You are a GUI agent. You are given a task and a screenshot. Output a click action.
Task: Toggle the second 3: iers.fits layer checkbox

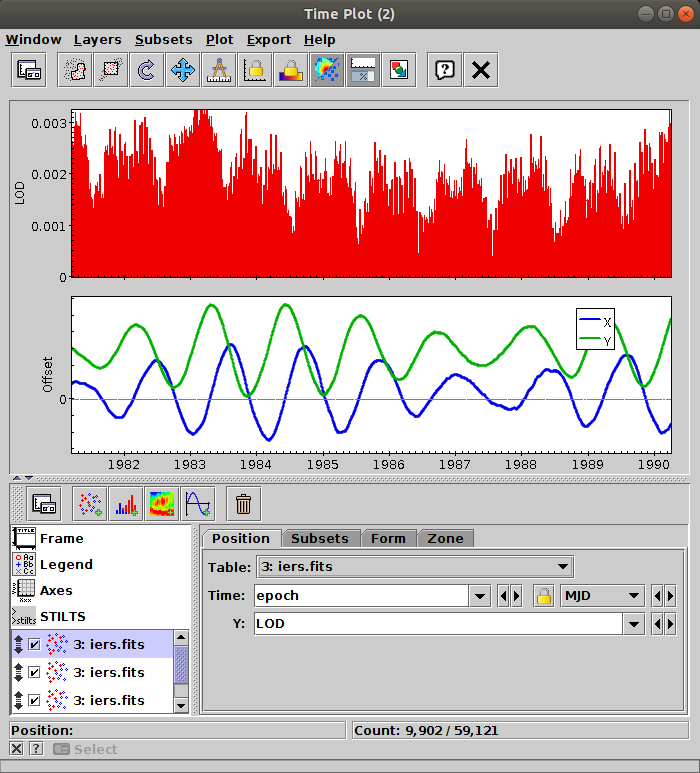pos(35,672)
